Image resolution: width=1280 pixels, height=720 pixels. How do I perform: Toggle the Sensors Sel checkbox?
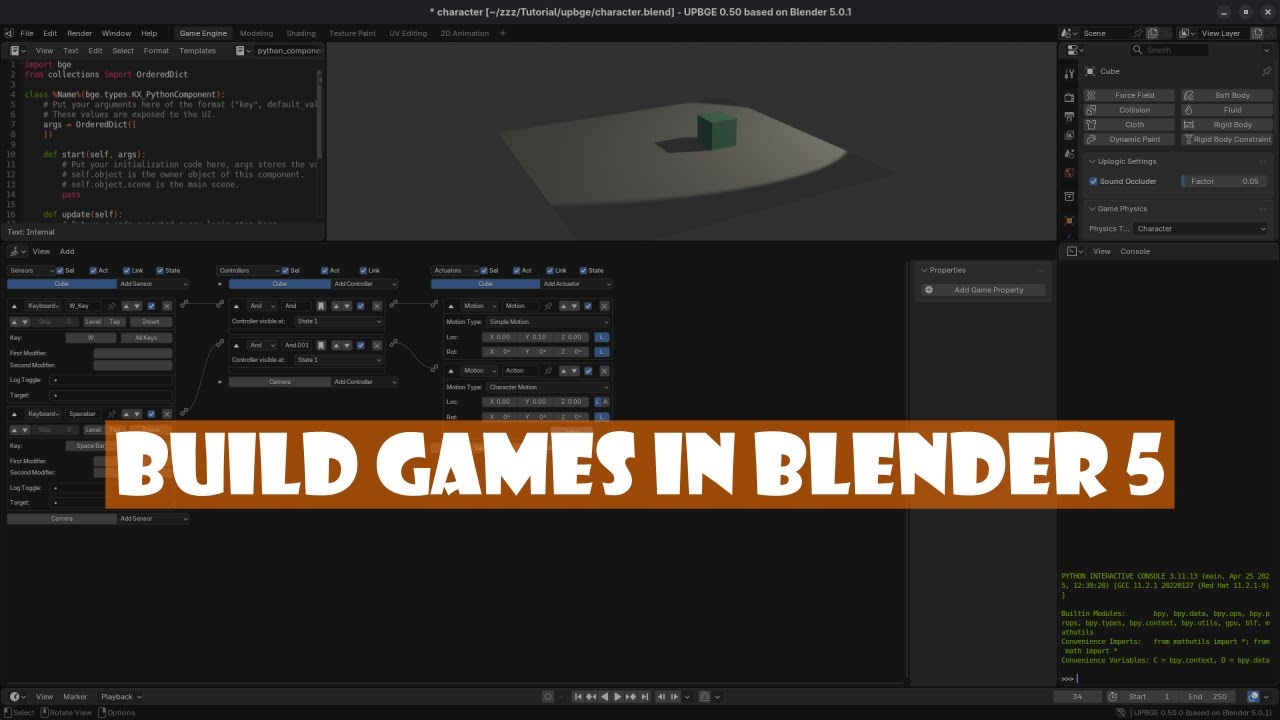click(60, 270)
